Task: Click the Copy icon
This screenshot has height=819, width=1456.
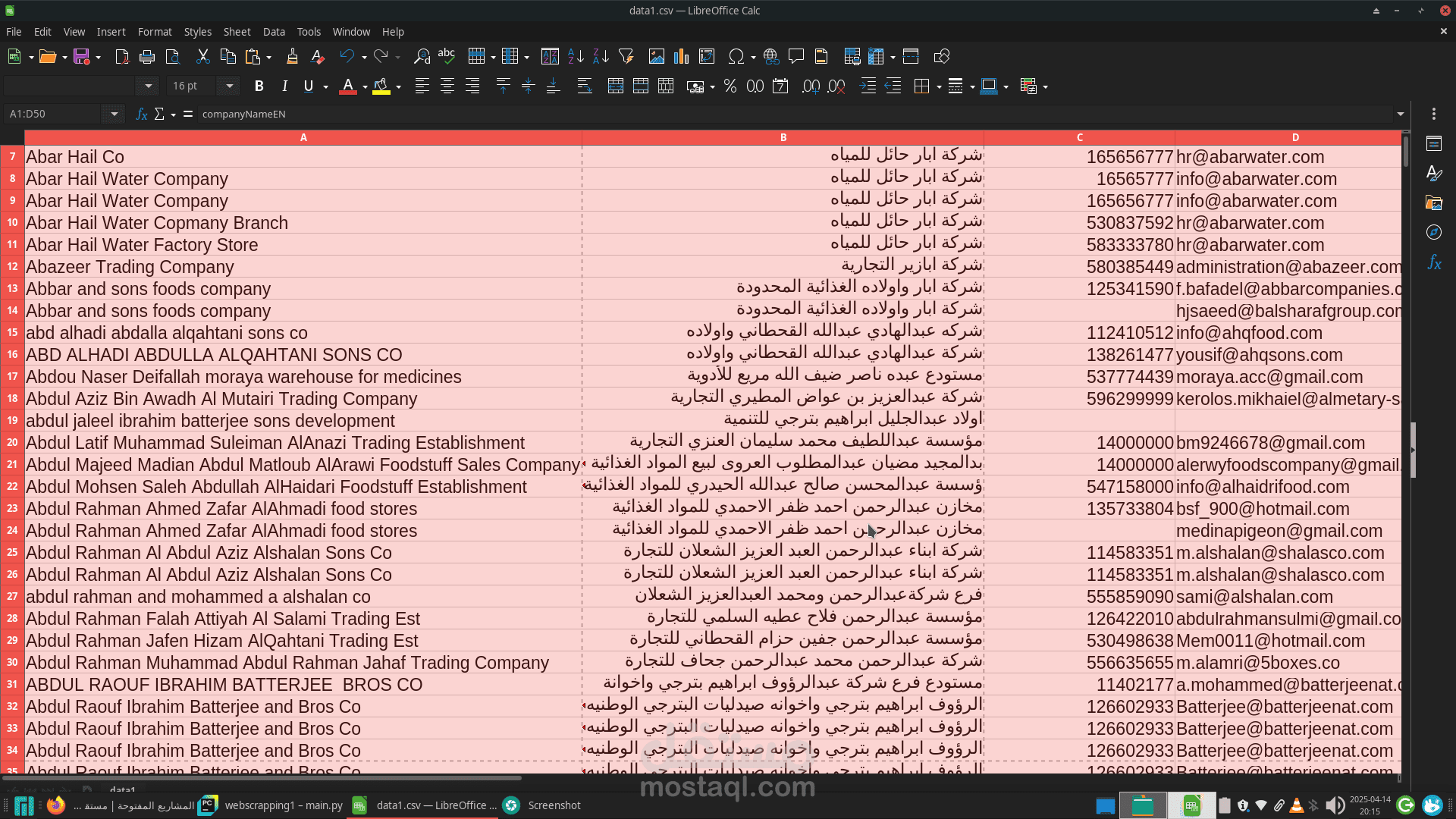Action: click(227, 56)
